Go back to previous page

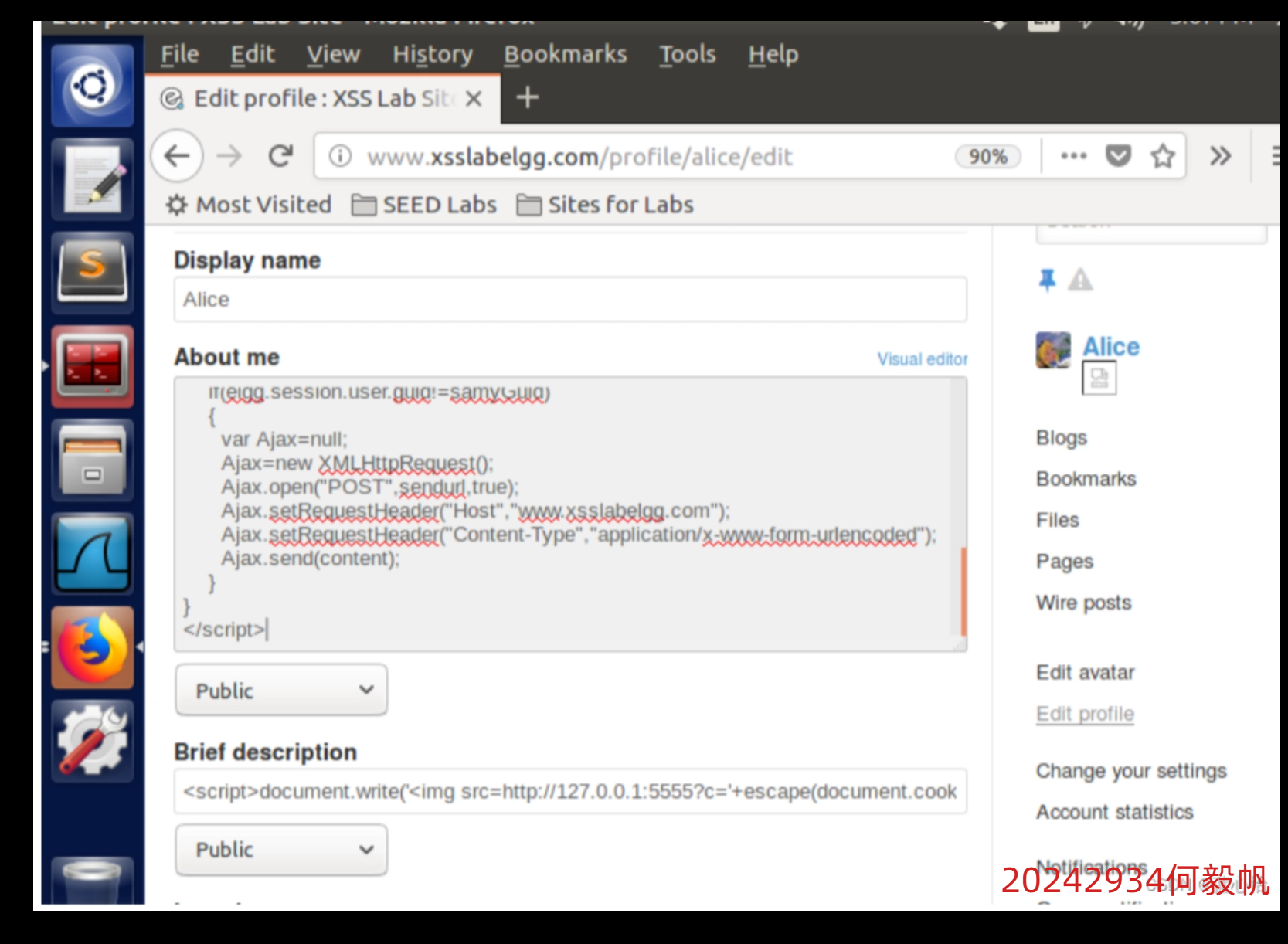point(177,156)
